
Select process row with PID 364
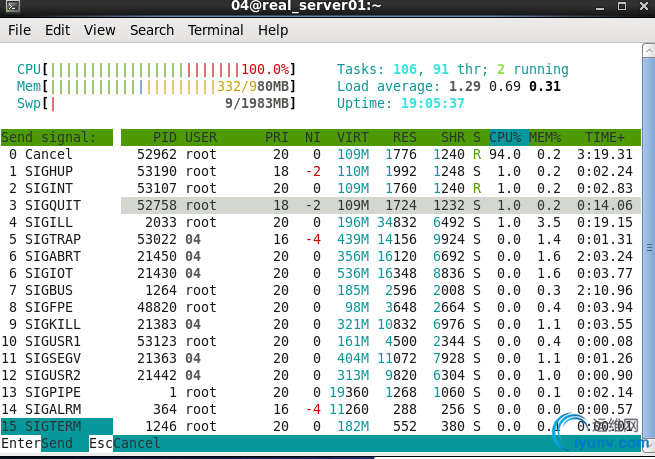coord(381,410)
